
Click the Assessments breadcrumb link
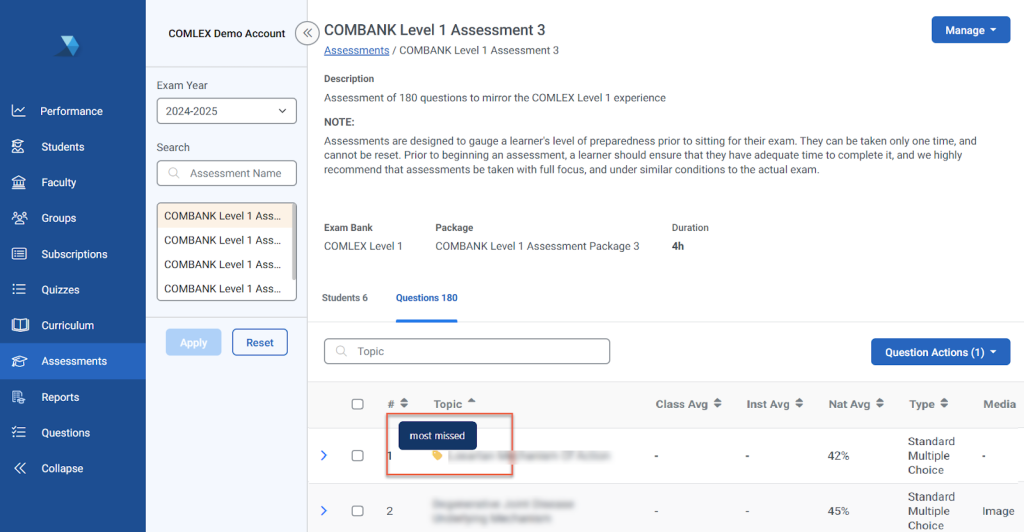point(356,50)
